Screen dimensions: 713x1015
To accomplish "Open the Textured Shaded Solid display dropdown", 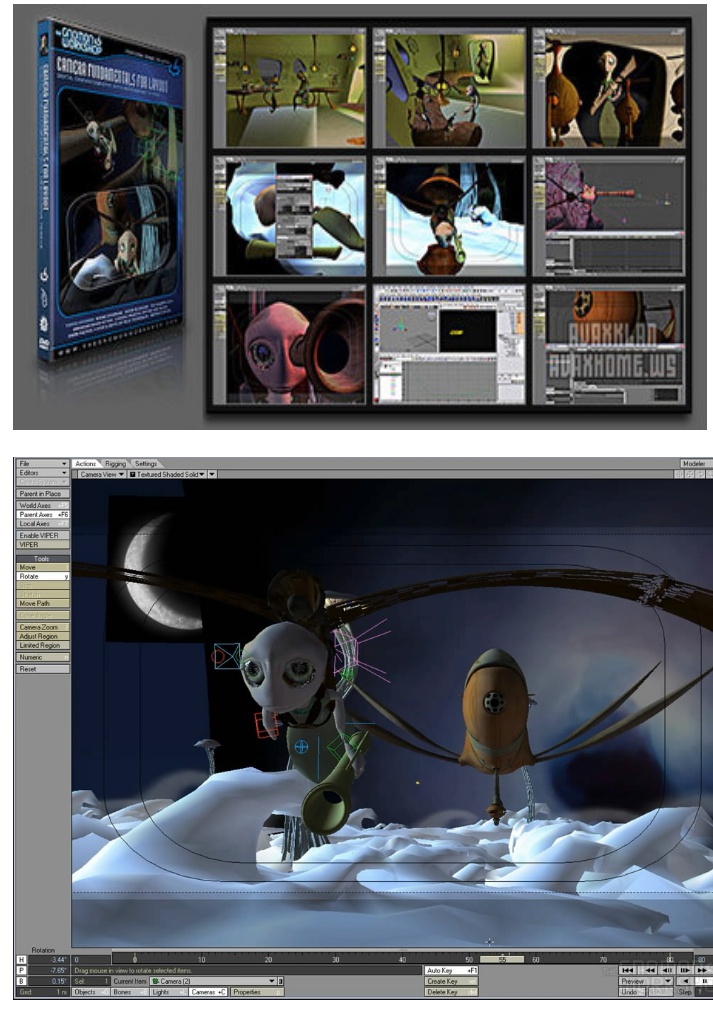I will click(166, 474).
